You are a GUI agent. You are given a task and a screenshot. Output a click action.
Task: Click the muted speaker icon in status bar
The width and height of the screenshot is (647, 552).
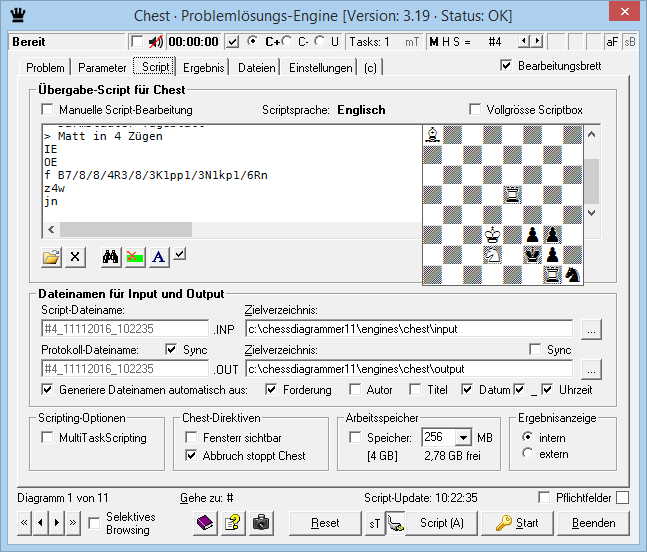pos(156,42)
